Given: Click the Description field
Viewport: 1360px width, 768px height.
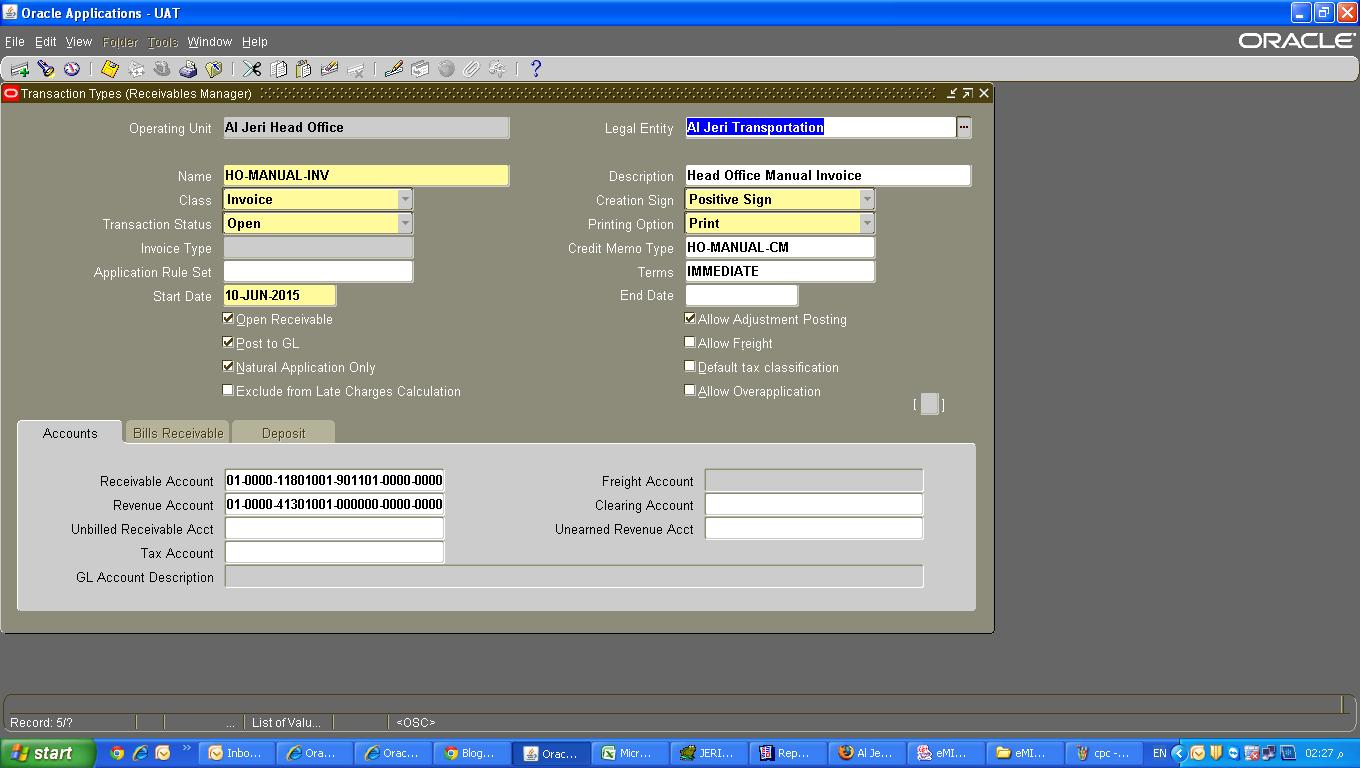Looking at the screenshot, I should (828, 175).
